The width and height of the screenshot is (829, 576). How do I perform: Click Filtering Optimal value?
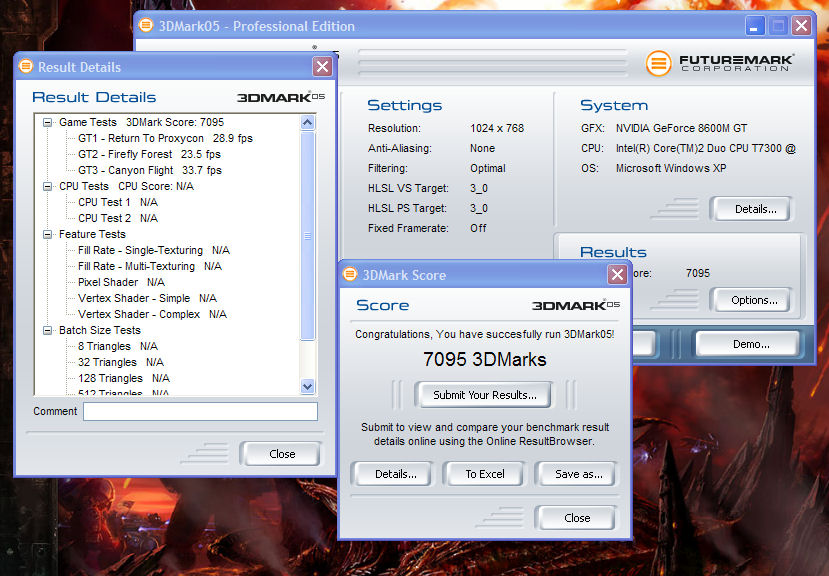(x=487, y=168)
